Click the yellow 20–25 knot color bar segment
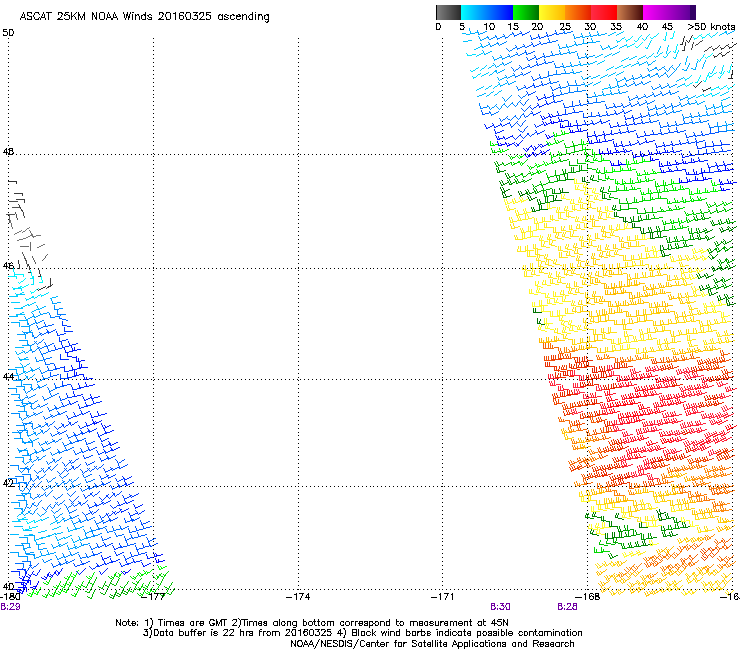The height and width of the screenshot is (650, 740). (552, 12)
